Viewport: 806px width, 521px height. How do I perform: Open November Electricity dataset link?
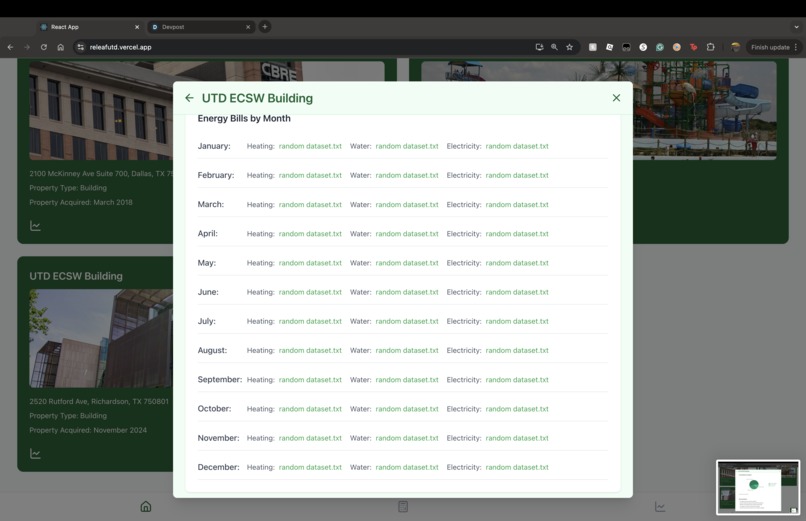[517, 438]
